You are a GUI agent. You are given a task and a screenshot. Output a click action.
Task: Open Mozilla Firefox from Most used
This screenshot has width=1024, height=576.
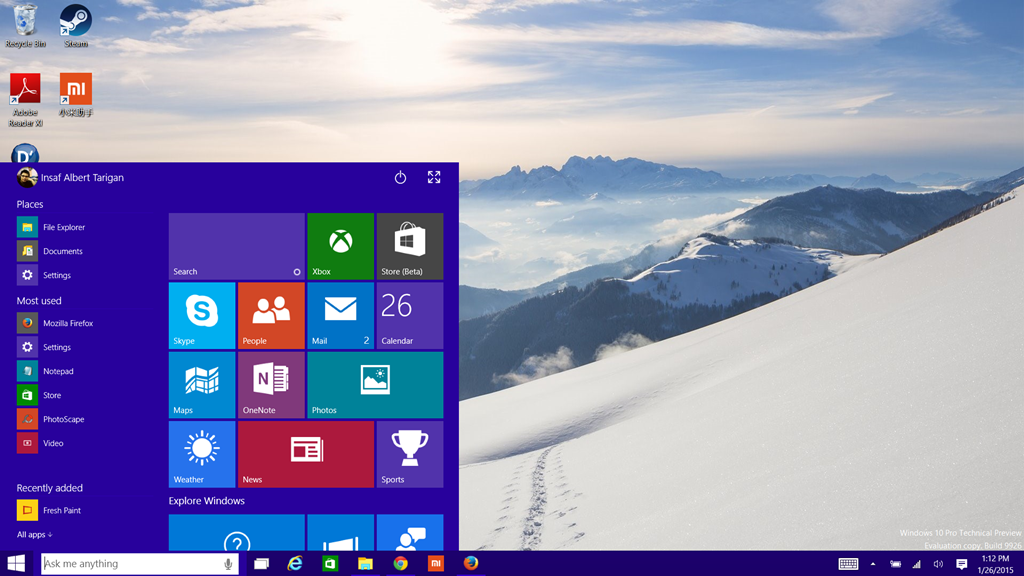click(x=69, y=322)
